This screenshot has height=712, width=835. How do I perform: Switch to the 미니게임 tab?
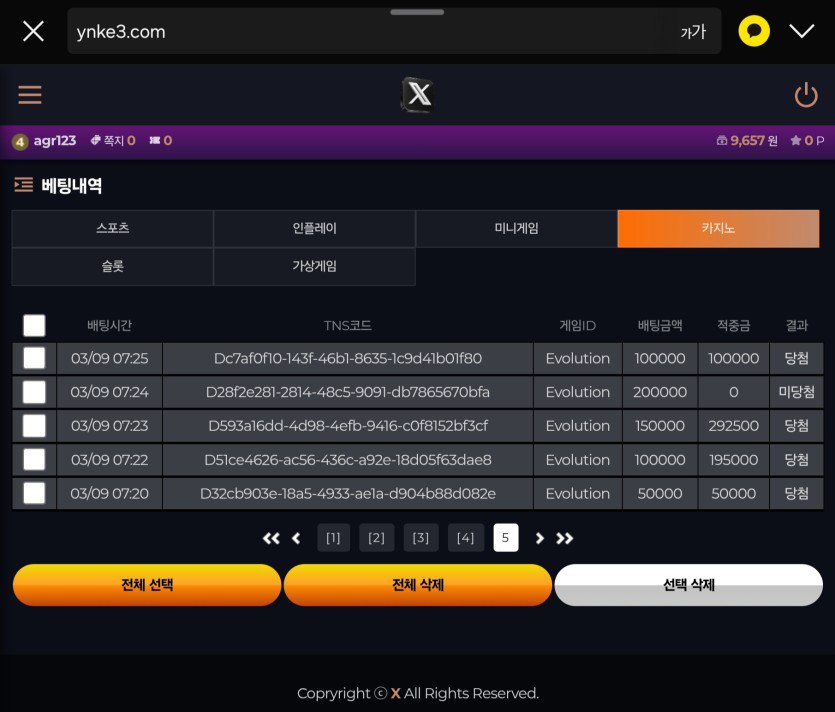coord(516,228)
